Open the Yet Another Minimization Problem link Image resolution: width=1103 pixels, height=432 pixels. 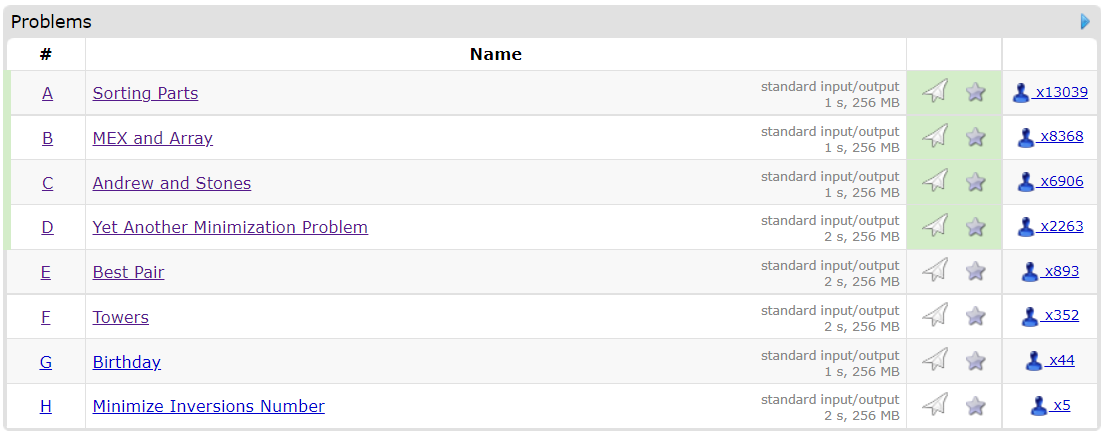coord(230,227)
